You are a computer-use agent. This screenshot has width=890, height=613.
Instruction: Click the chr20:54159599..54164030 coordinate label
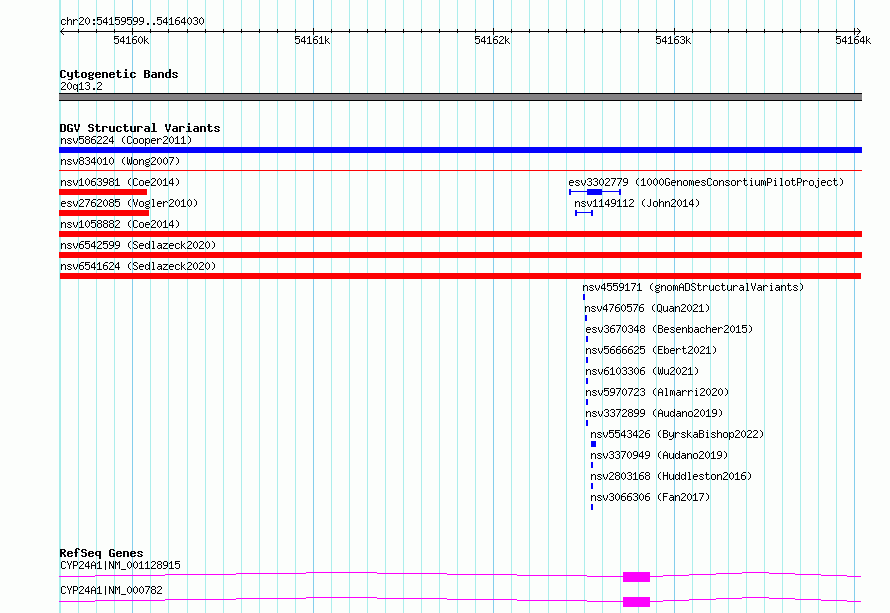tap(132, 21)
